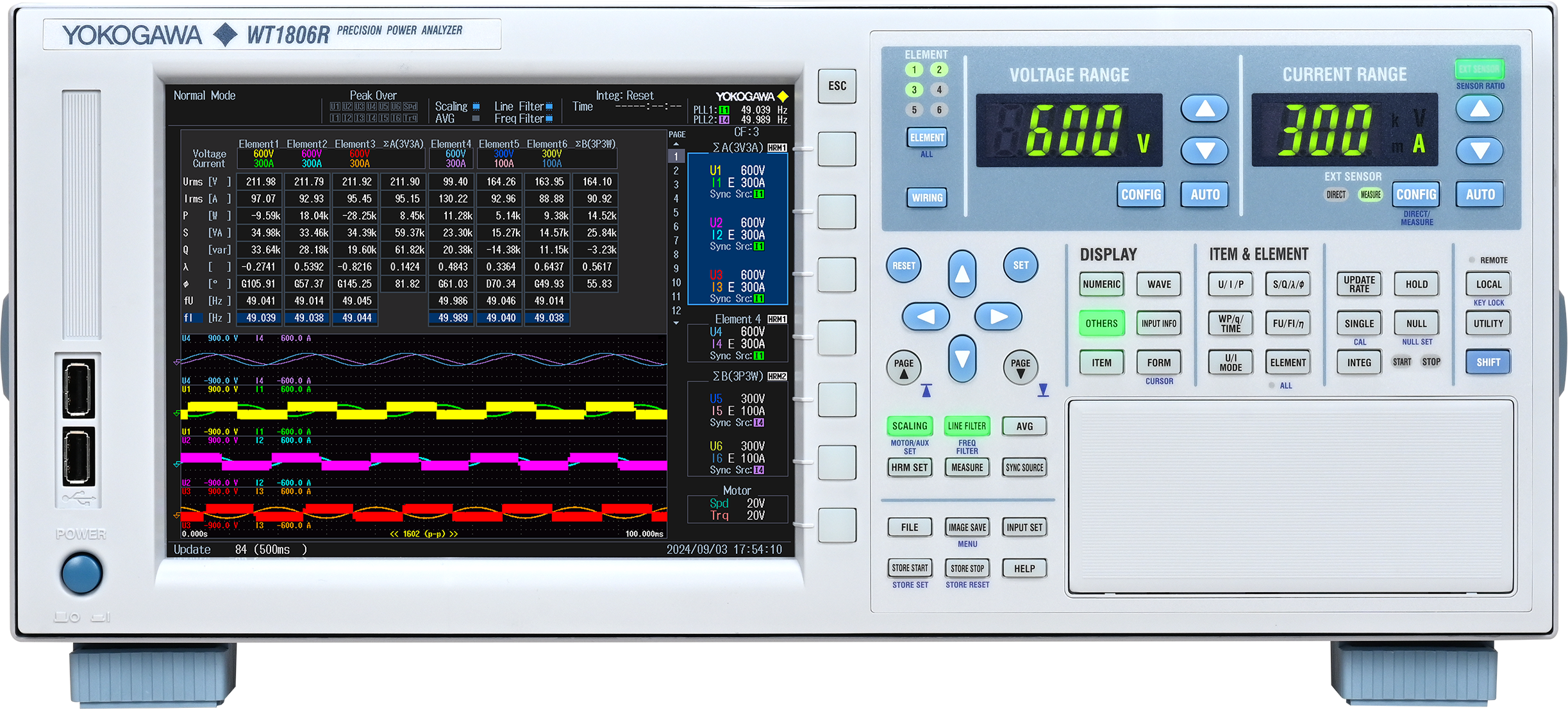
Task: Toggle the green EXT SENSOR key
Action: [x=1480, y=69]
